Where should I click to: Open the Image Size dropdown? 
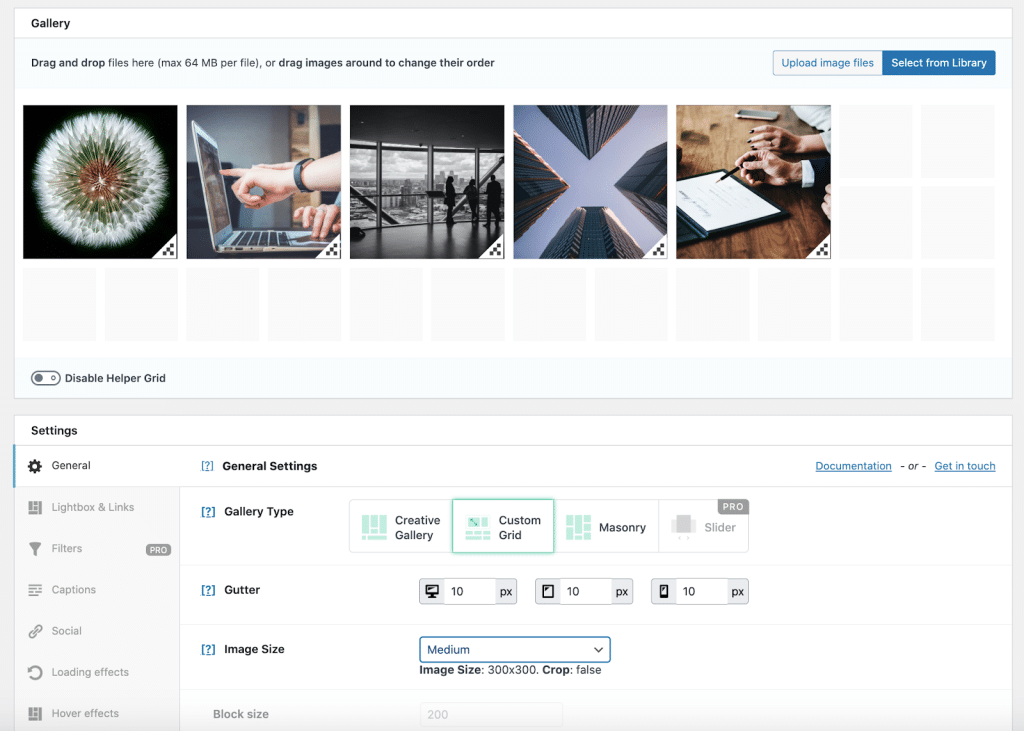(x=515, y=649)
